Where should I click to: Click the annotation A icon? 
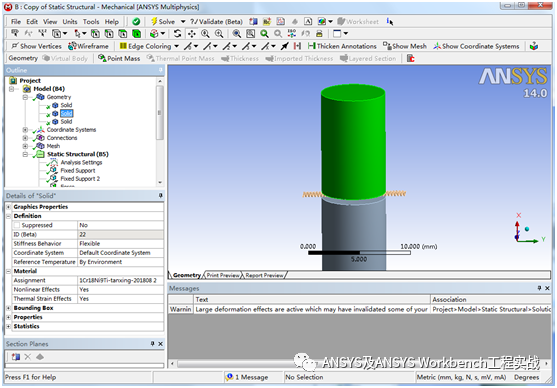pyautogui.click(x=308, y=22)
